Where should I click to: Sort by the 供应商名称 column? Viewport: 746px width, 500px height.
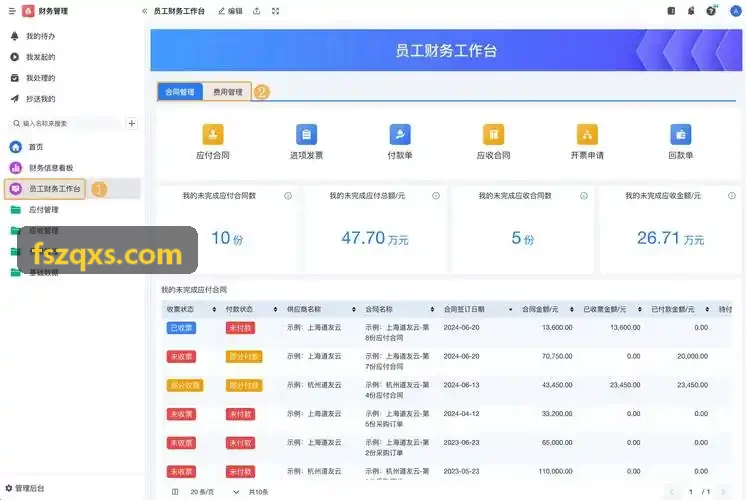click(x=353, y=309)
